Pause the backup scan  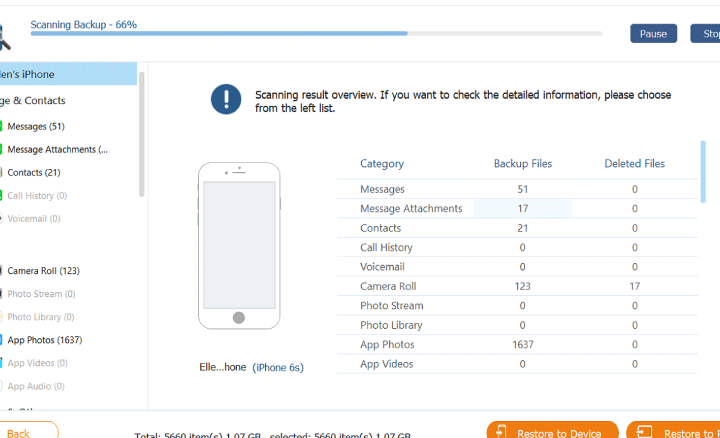coord(653,34)
